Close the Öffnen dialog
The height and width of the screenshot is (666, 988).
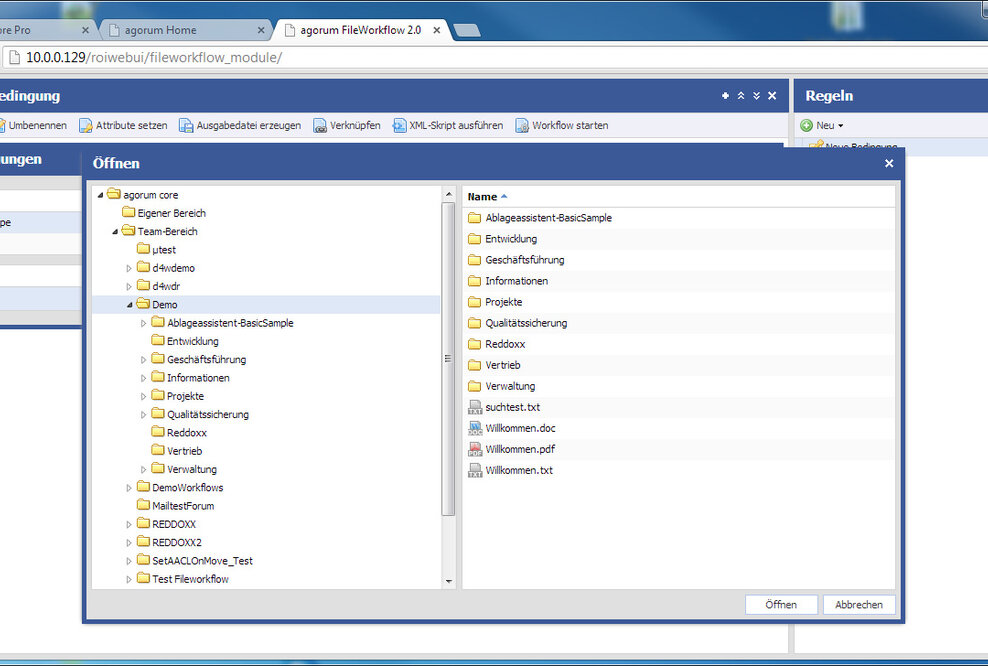coord(889,163)
